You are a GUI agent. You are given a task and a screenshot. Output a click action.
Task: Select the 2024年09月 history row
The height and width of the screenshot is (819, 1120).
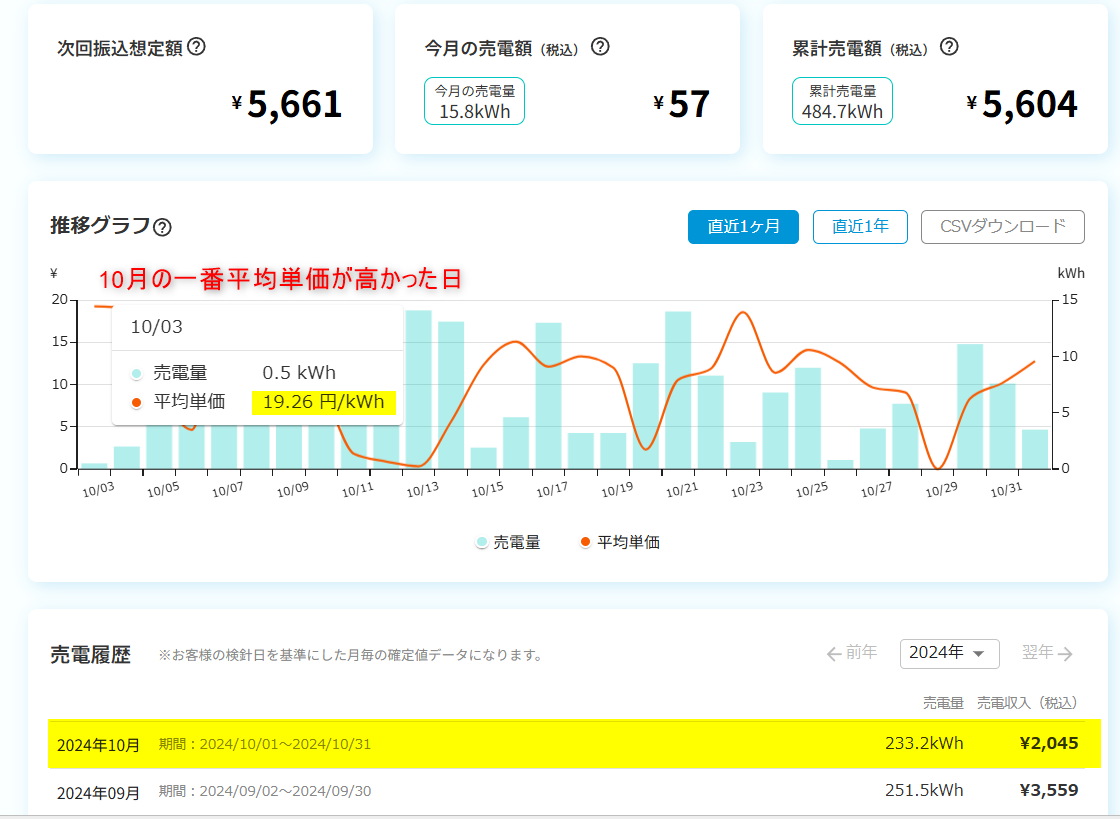pyautogui.click(x=566, y=791)
